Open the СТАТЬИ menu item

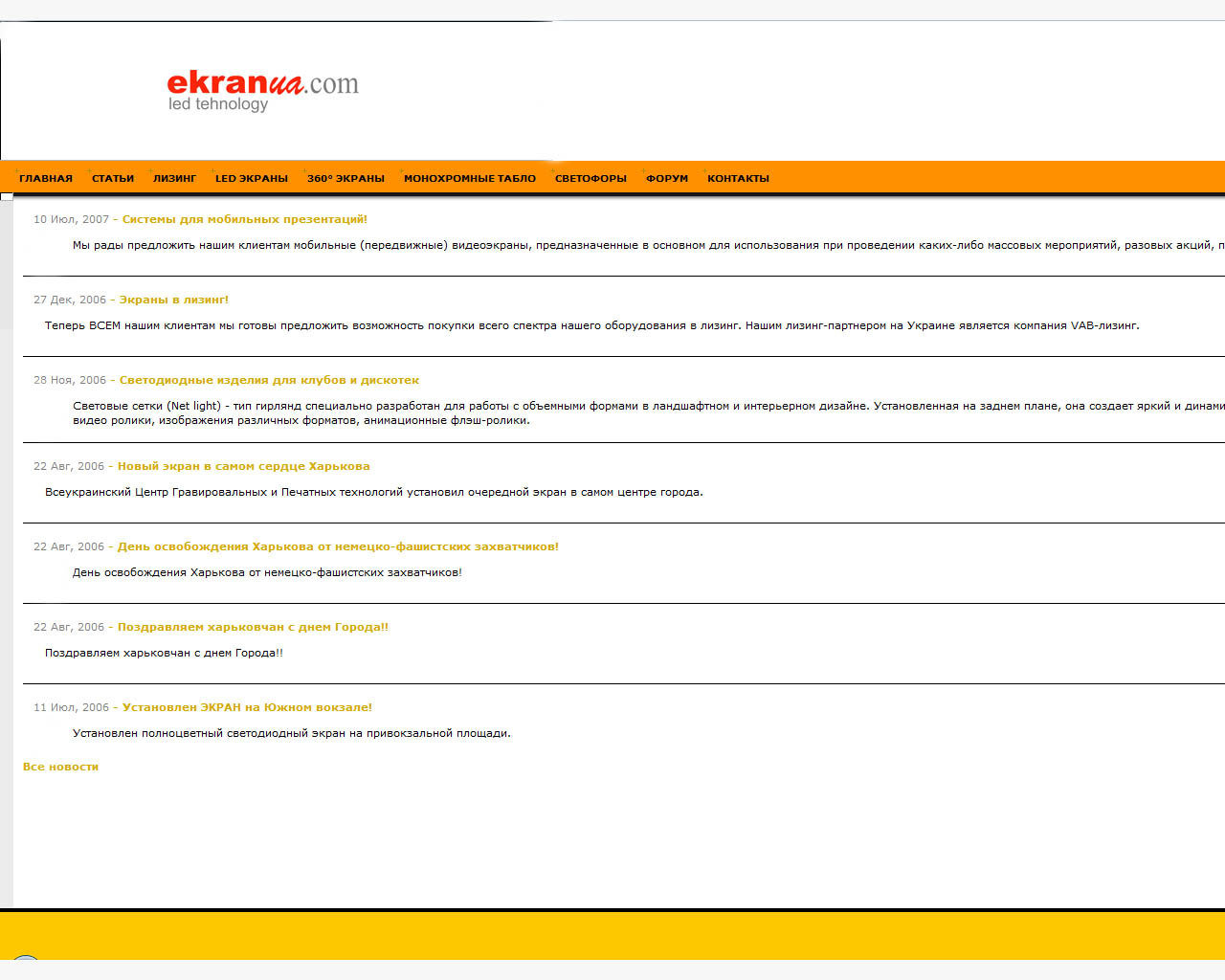(x=113, y=178)
